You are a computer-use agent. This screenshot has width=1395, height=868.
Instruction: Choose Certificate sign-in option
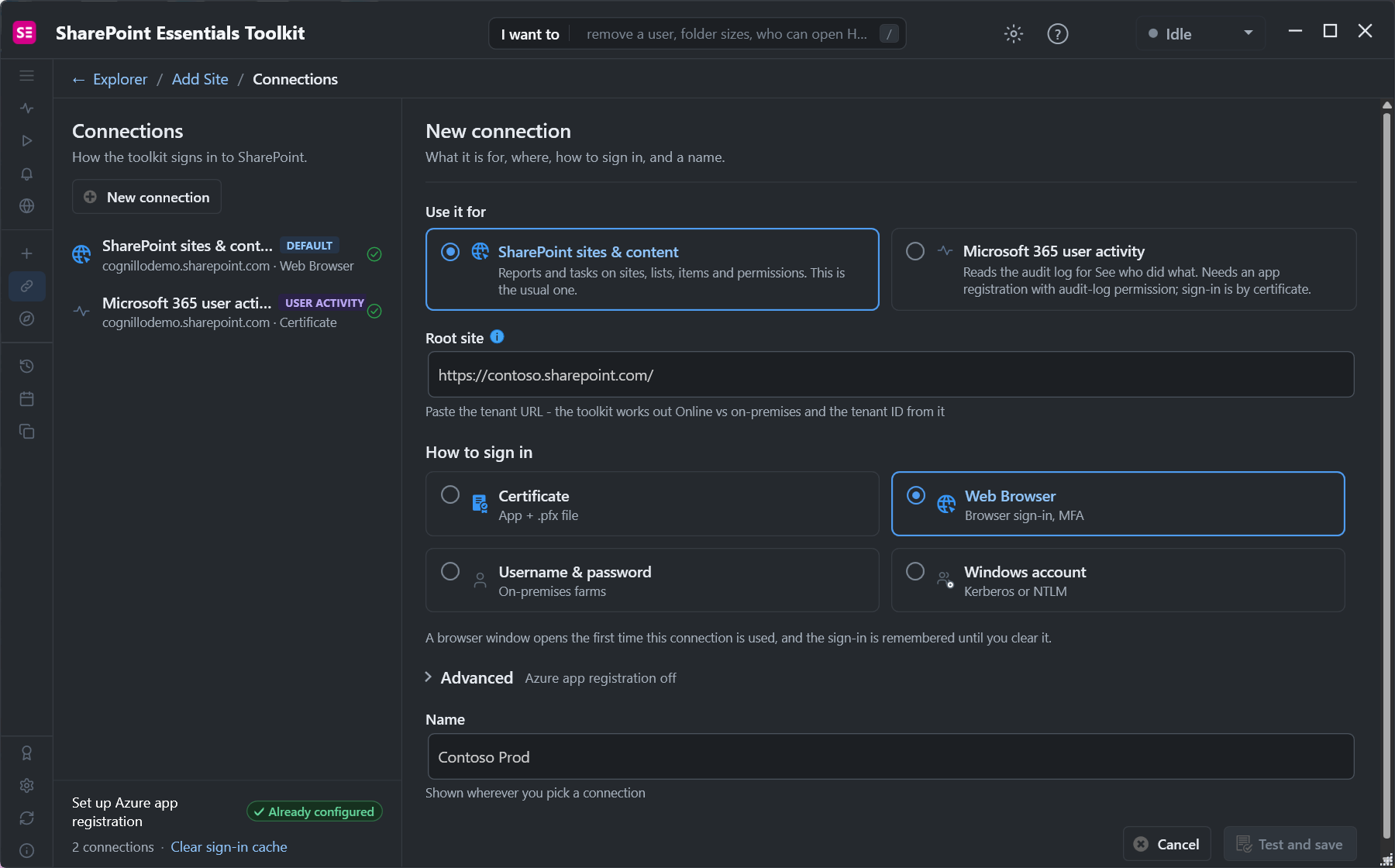653,504
